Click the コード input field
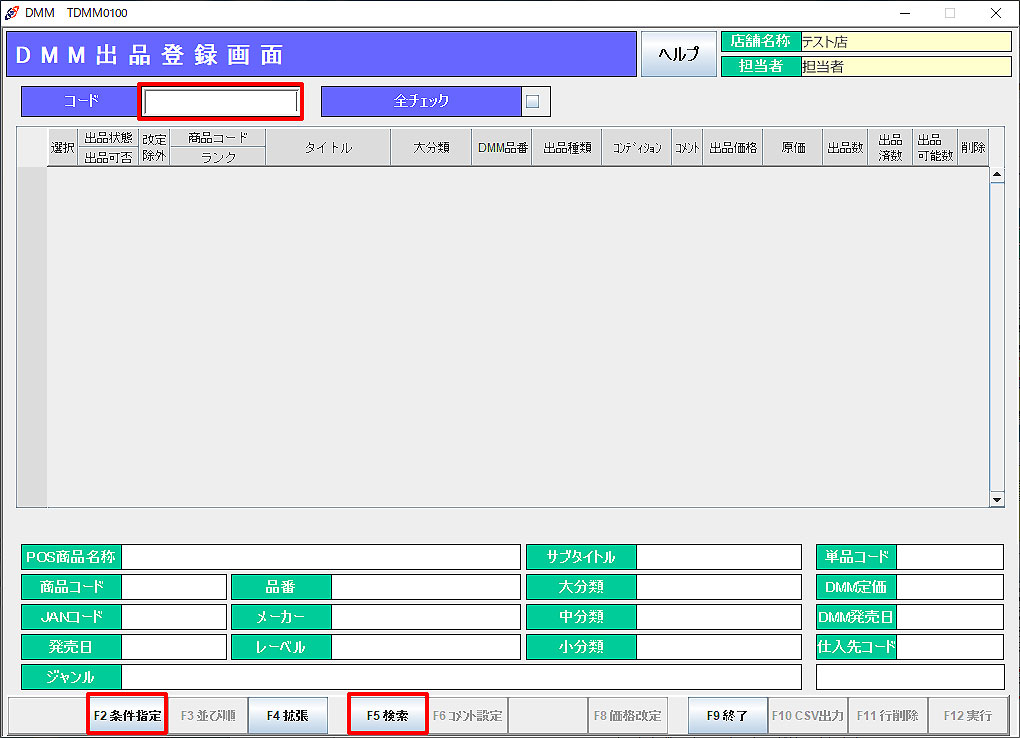The image size is (1020, 738). click(x=220, y=101)
